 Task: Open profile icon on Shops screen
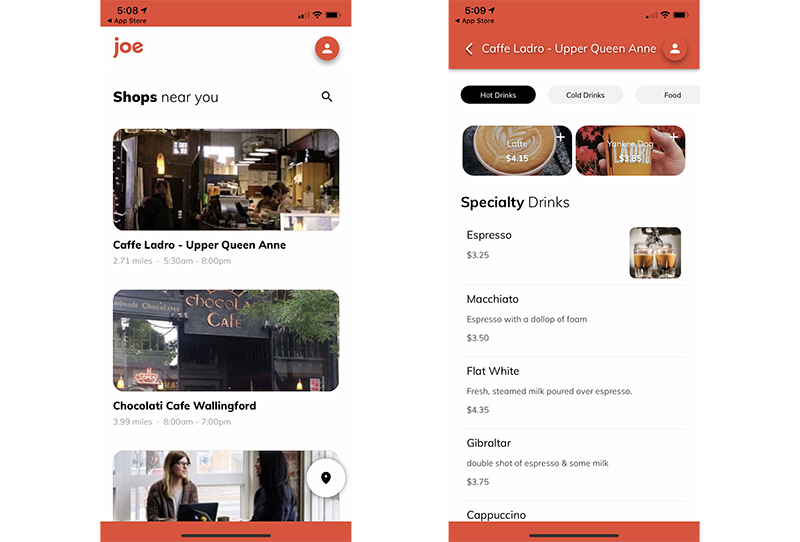(327, 49)
